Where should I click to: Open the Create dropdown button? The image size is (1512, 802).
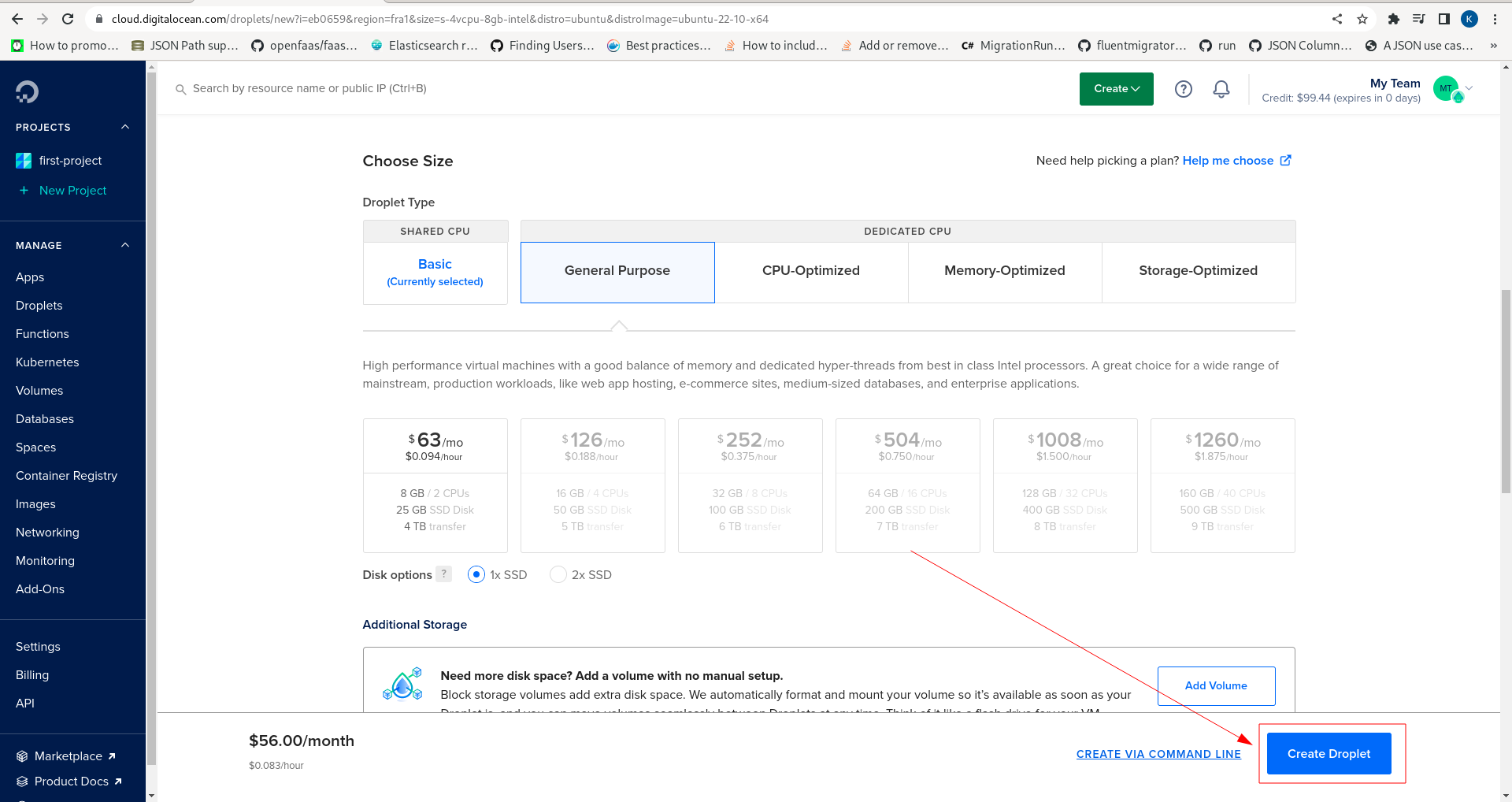pyautogui.click(x=1116, y=89)
